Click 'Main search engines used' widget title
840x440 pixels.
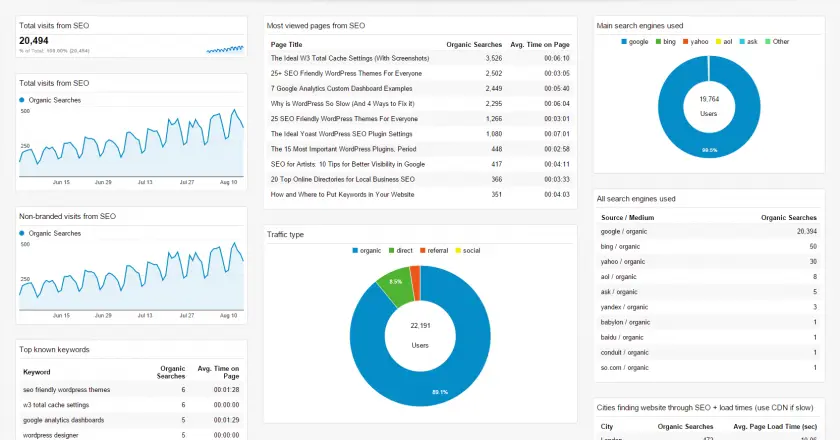point(640,26)
